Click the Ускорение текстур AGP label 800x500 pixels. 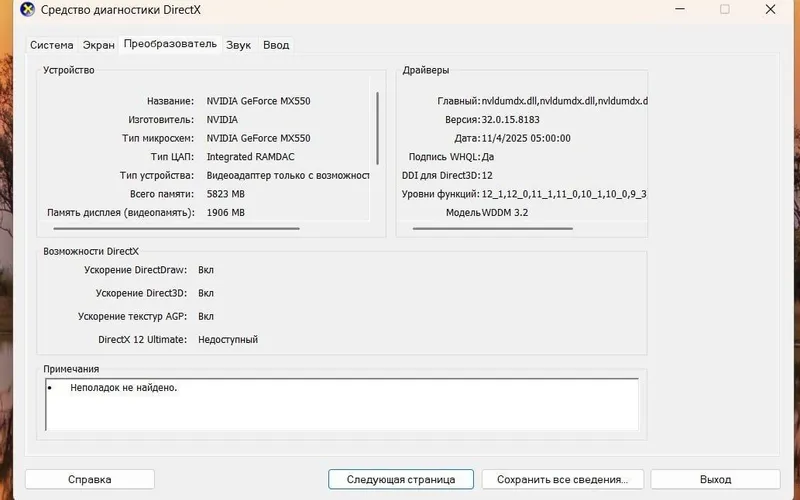(133, 316)
